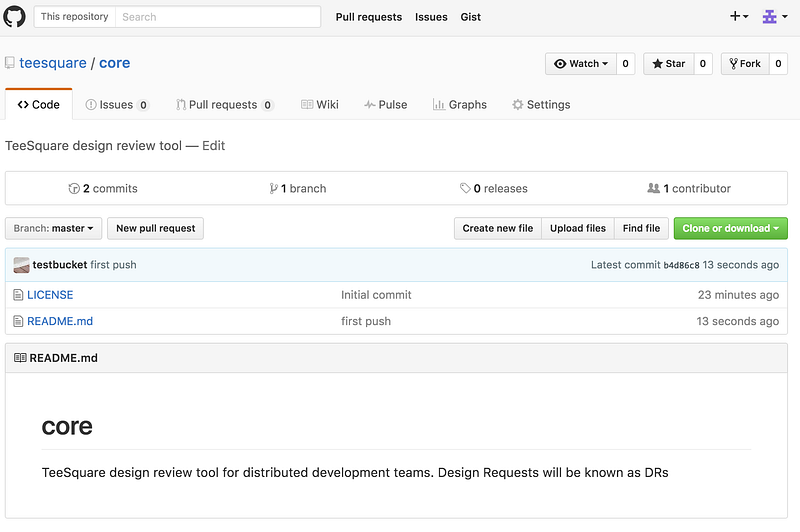
Task: Click the testbucket author name
Action: 60,265
